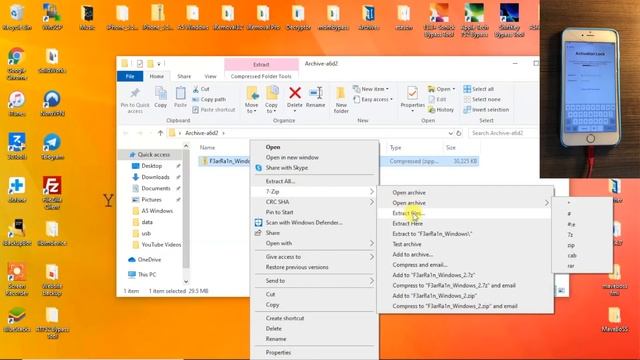640x360 pixels.
Task: Open the File ribbon tab
Action: (x=130, y=76)
